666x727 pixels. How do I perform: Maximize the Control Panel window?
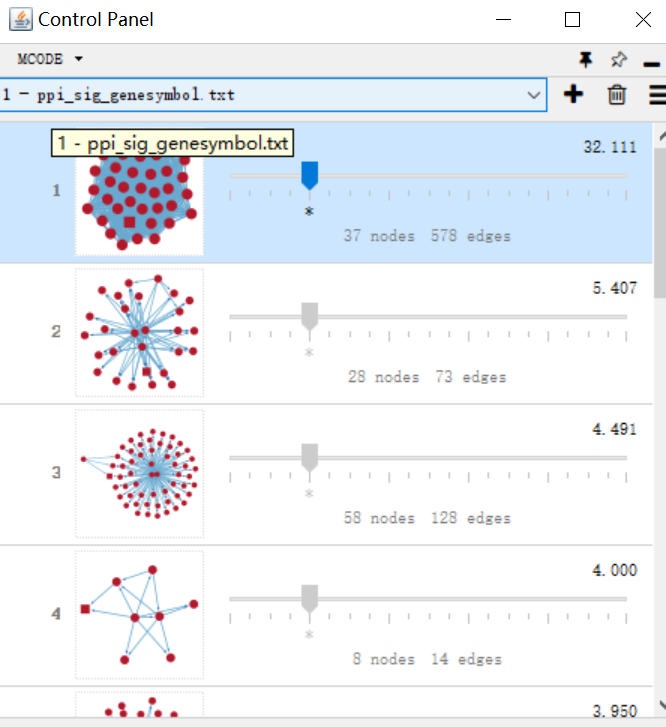click(x=572, y=19)
